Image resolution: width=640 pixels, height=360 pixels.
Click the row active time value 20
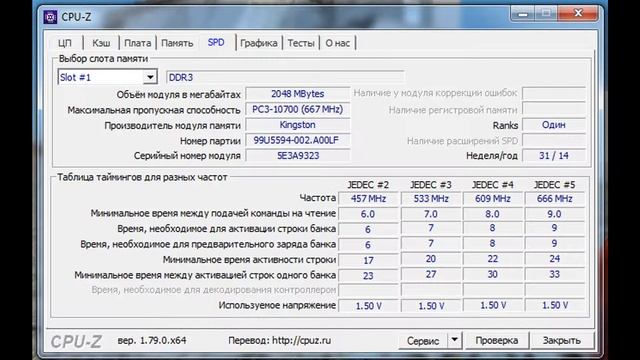coord(431,259)
